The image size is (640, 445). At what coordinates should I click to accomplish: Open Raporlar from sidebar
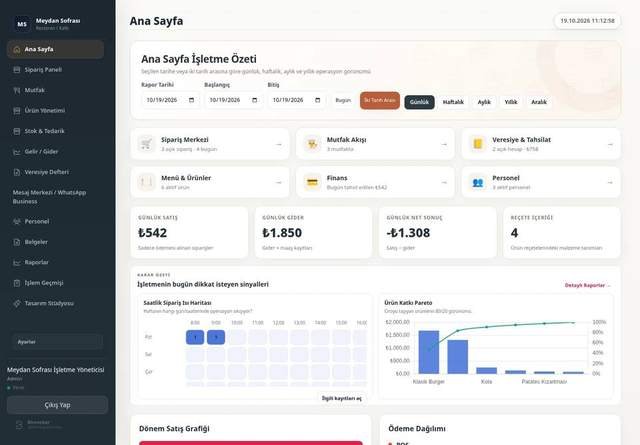point(55,263)
